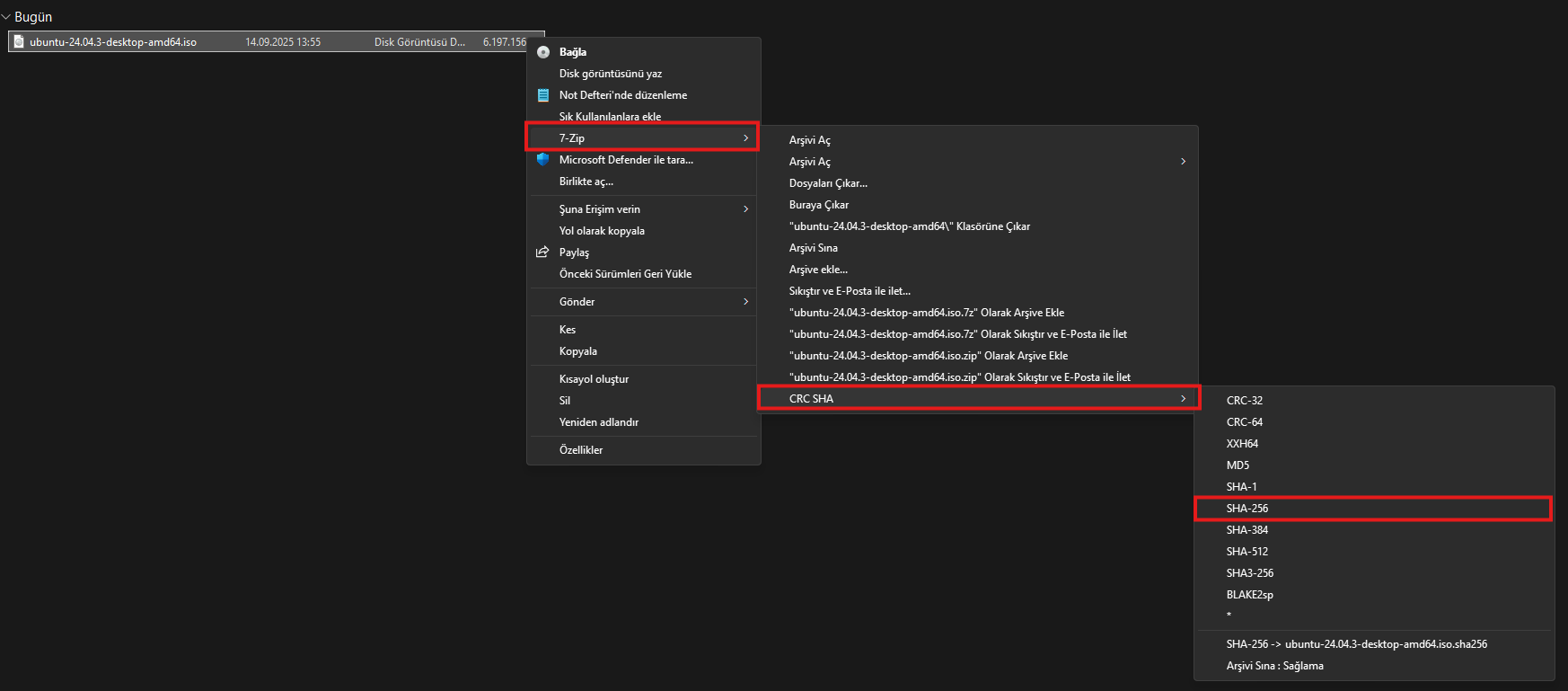Click the first Arşivi Aç entry without arrow
This screenshot has height=691, width=1568.
pos(978,140)
